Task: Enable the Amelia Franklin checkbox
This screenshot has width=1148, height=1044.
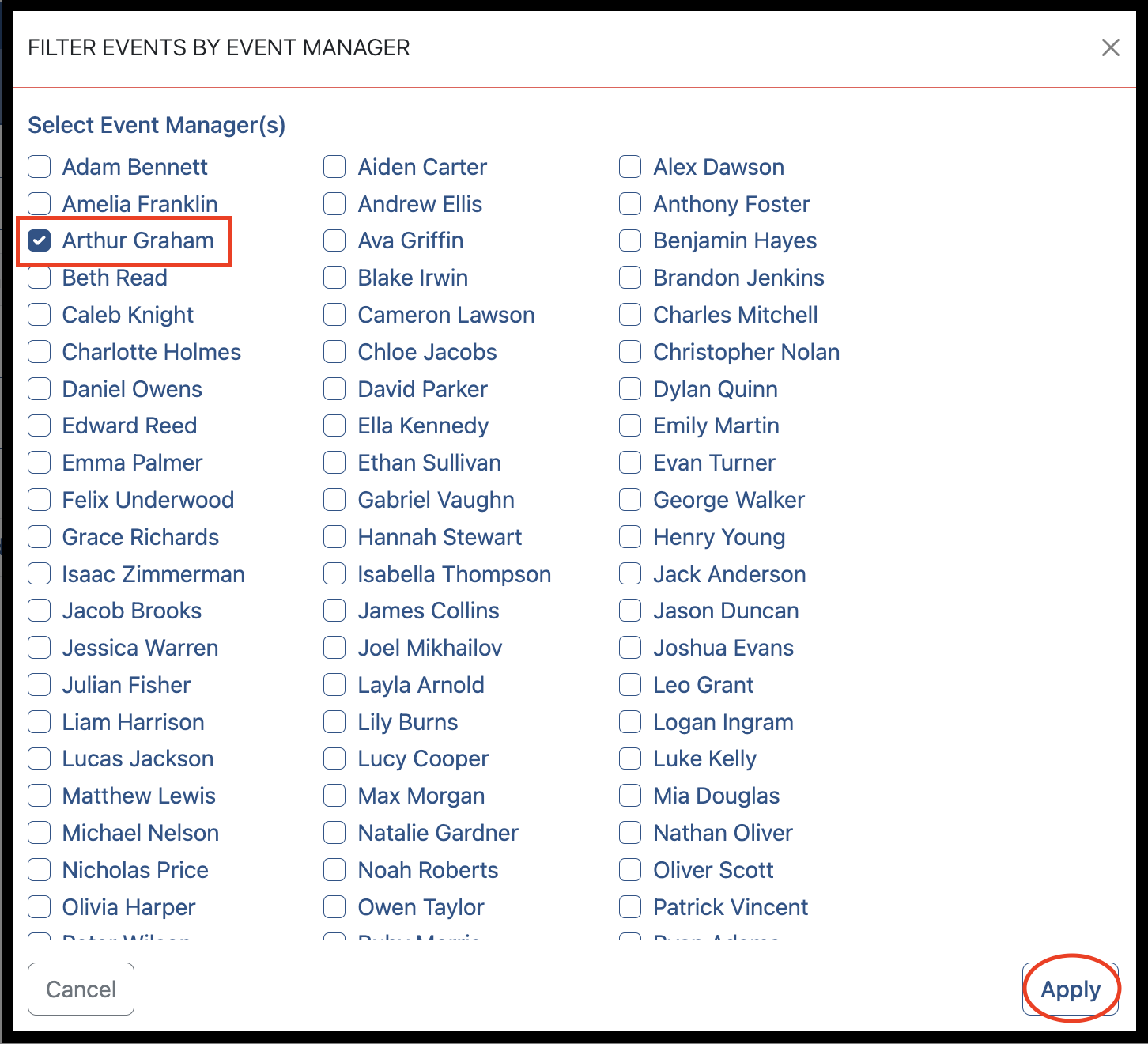Action: point(40,204)
